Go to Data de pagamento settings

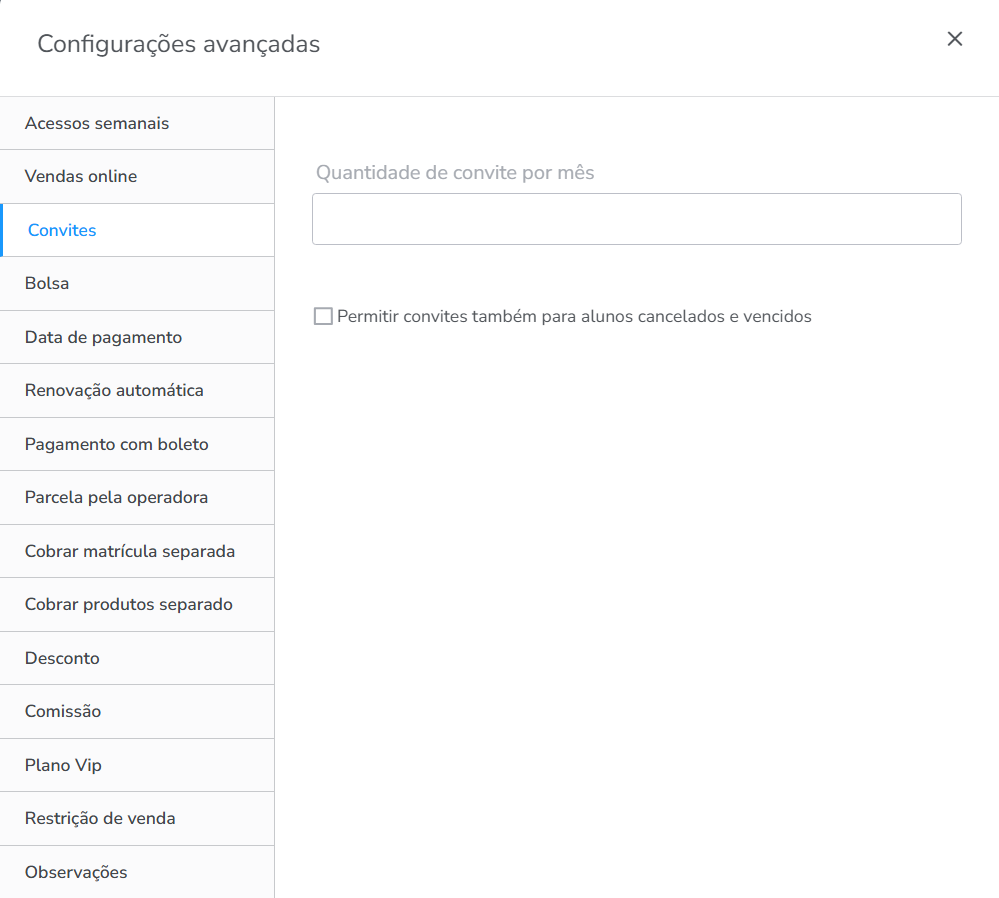[x=103, y=337]
